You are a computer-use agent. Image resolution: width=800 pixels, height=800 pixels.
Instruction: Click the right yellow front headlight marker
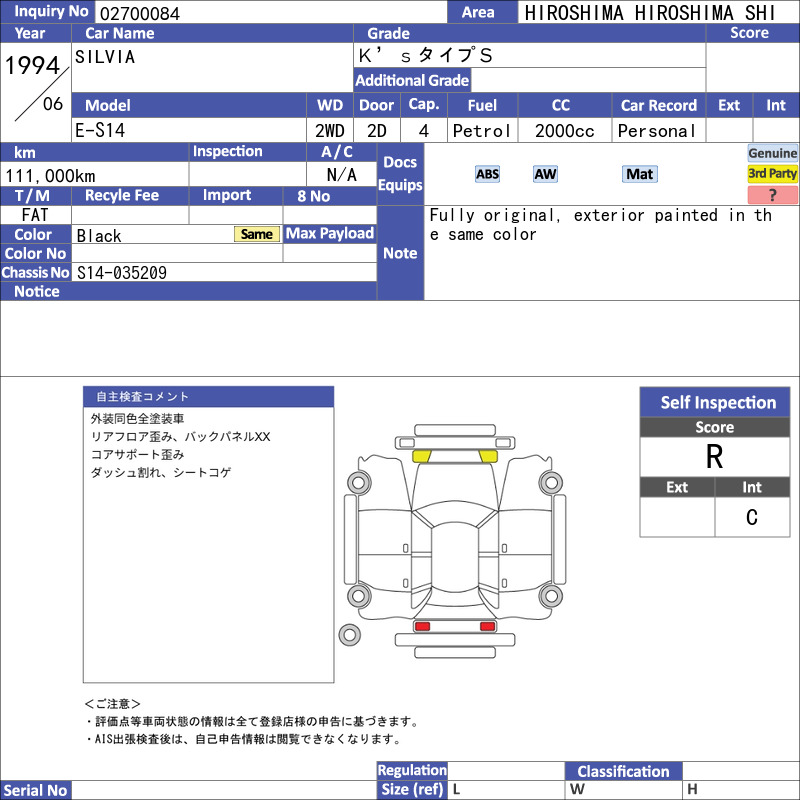[x=488, y=456]
